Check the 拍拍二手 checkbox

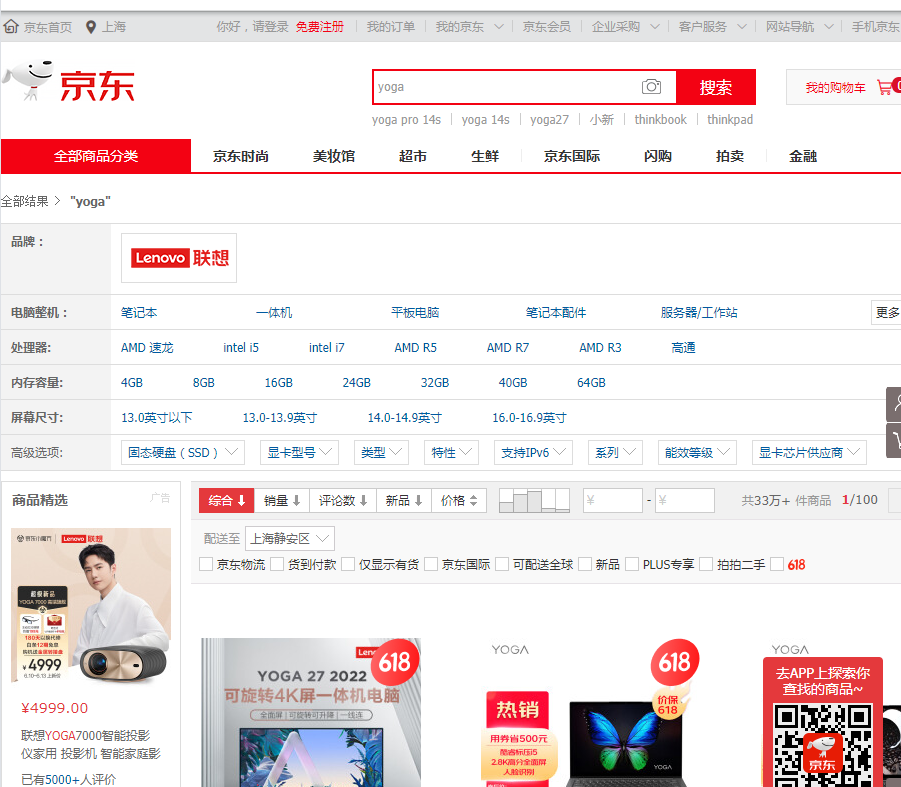(x=706, y=564)
